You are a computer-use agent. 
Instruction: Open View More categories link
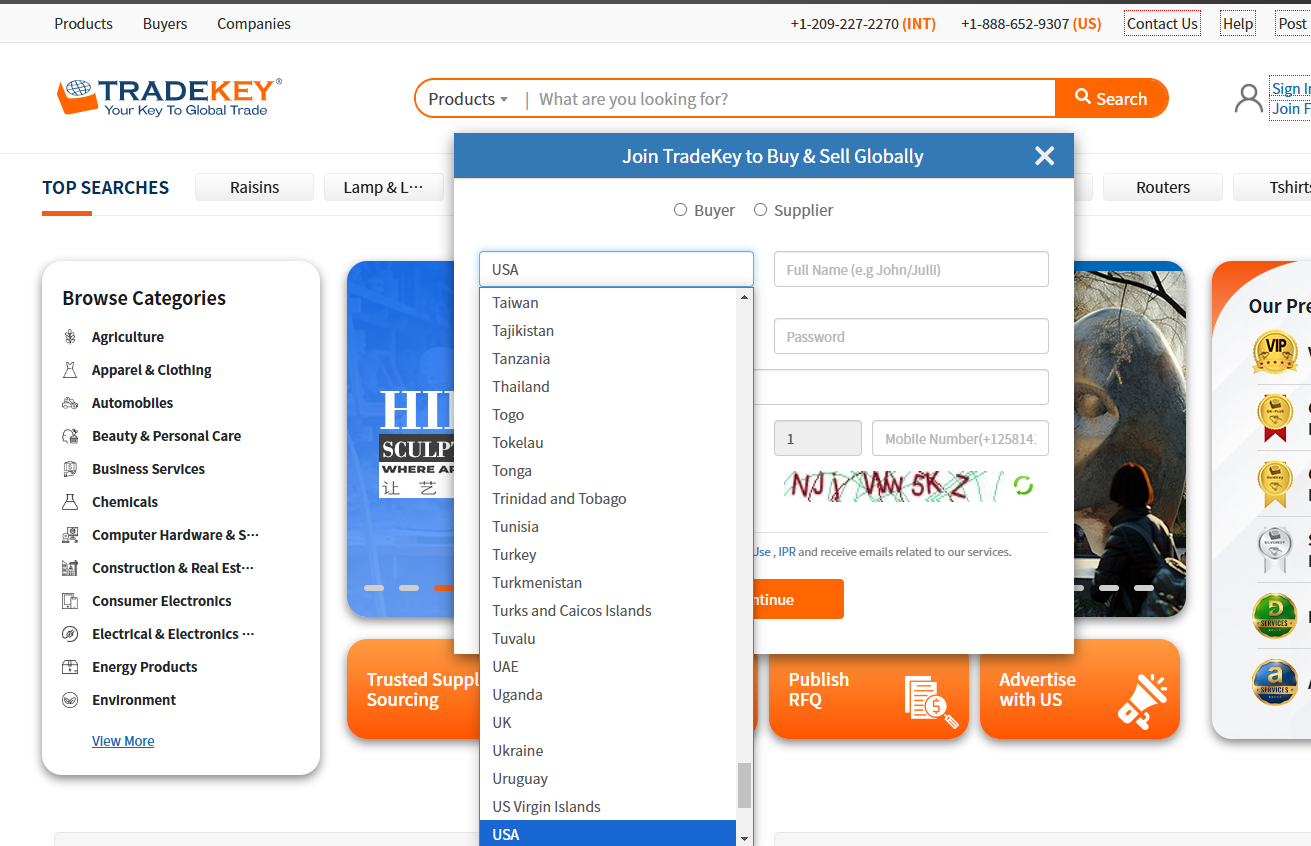[x=123, y=741]
